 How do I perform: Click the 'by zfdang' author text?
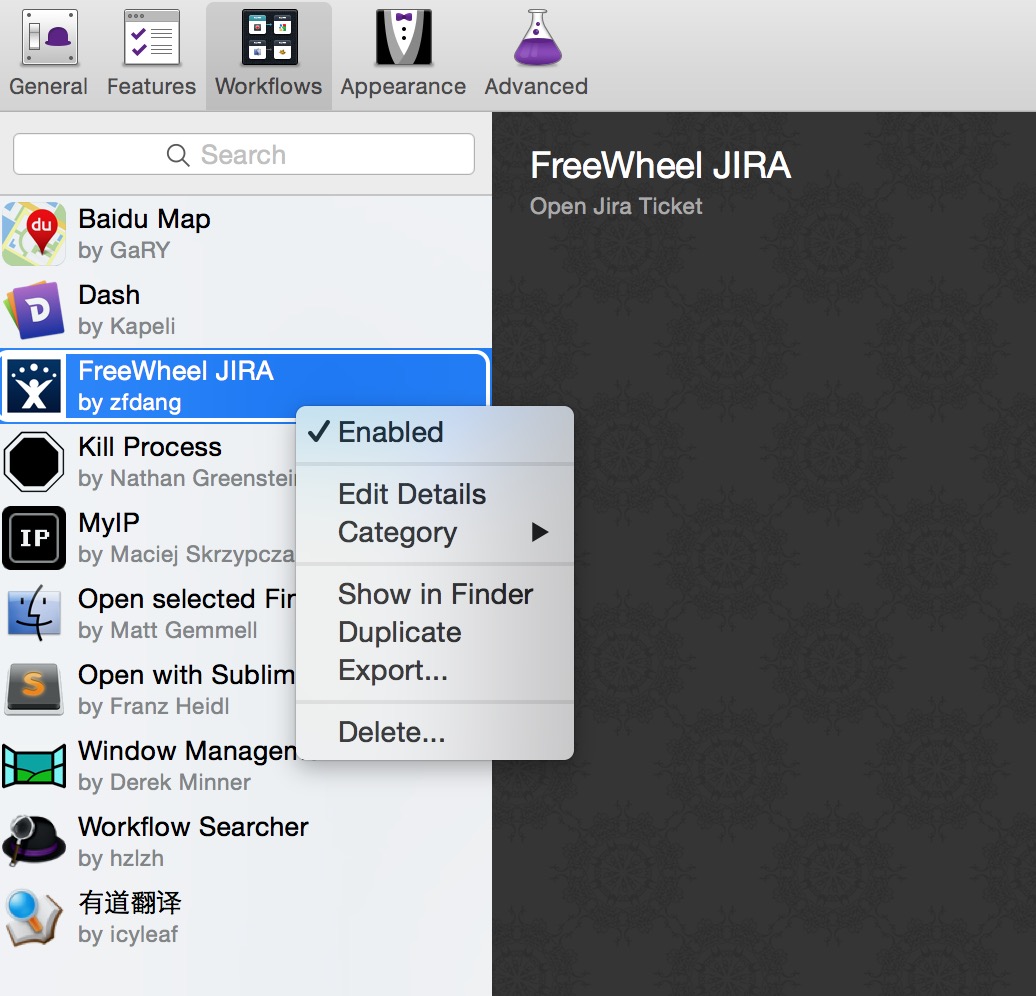tap(130, 402)
